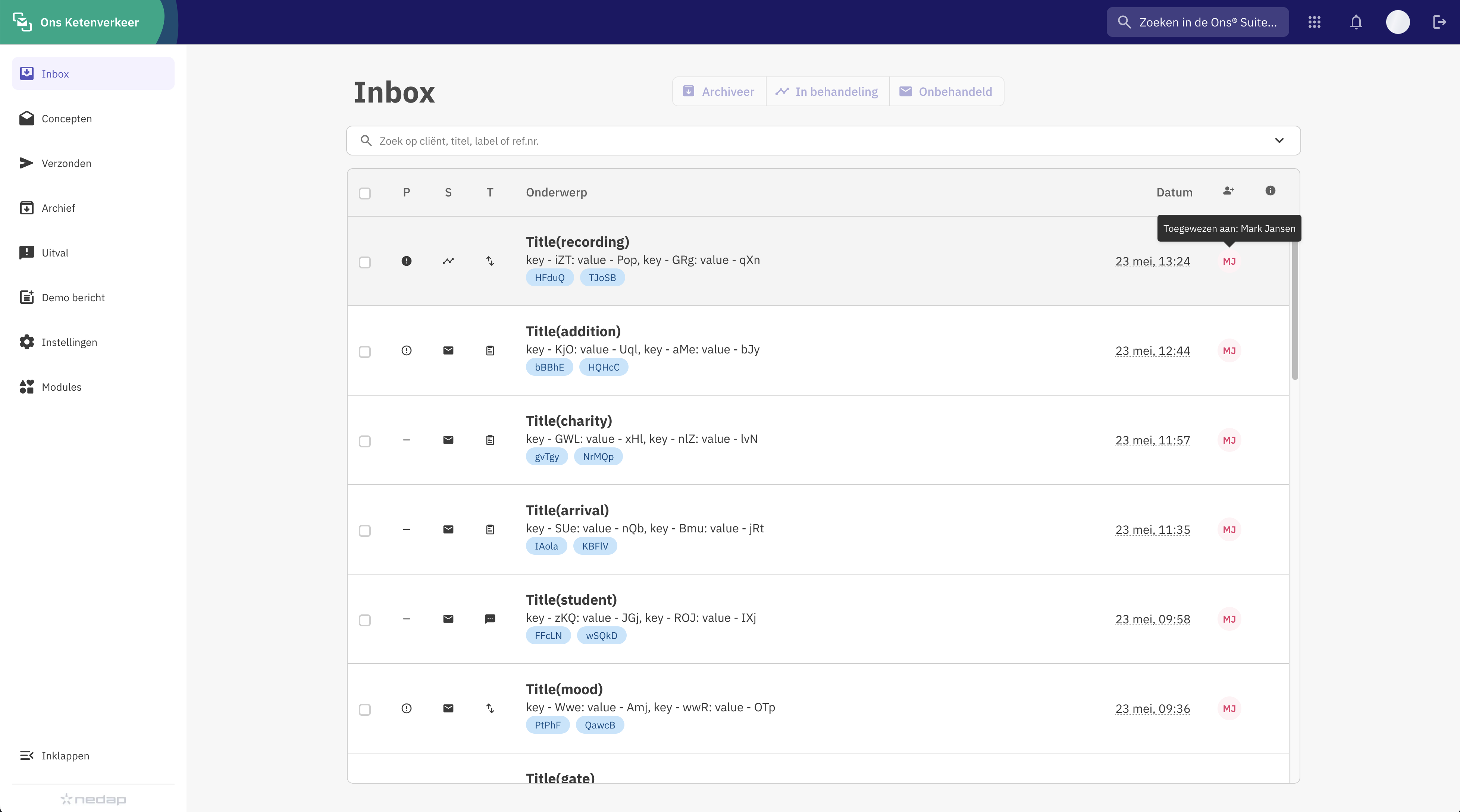This screenshot has height=812, width=1460.
Task: Check the Title(recording) row checkbox
Action: pyautogui.click(x=365, y=262)
